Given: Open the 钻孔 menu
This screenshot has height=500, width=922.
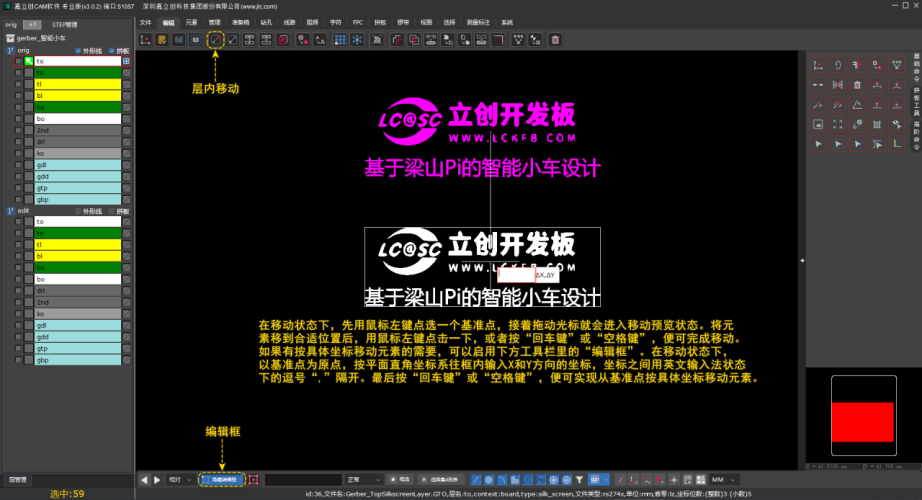Looking at the screenshot, I should [x=266, y=23].
